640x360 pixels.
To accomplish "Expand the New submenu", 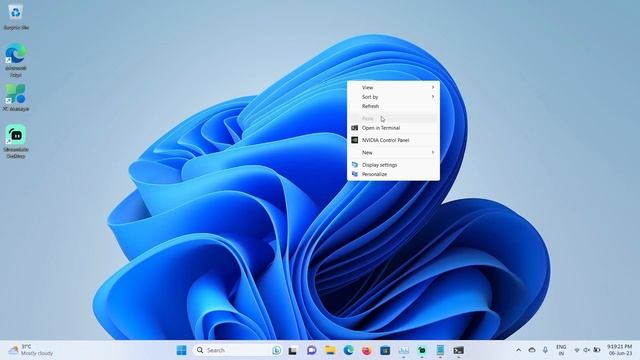I will (393, 152).
